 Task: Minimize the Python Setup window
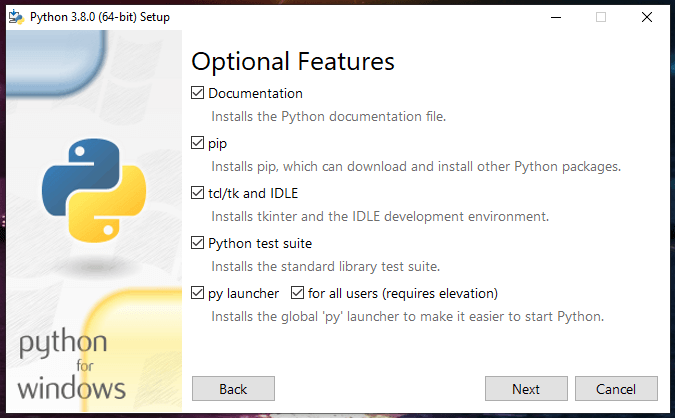(556, 17)
